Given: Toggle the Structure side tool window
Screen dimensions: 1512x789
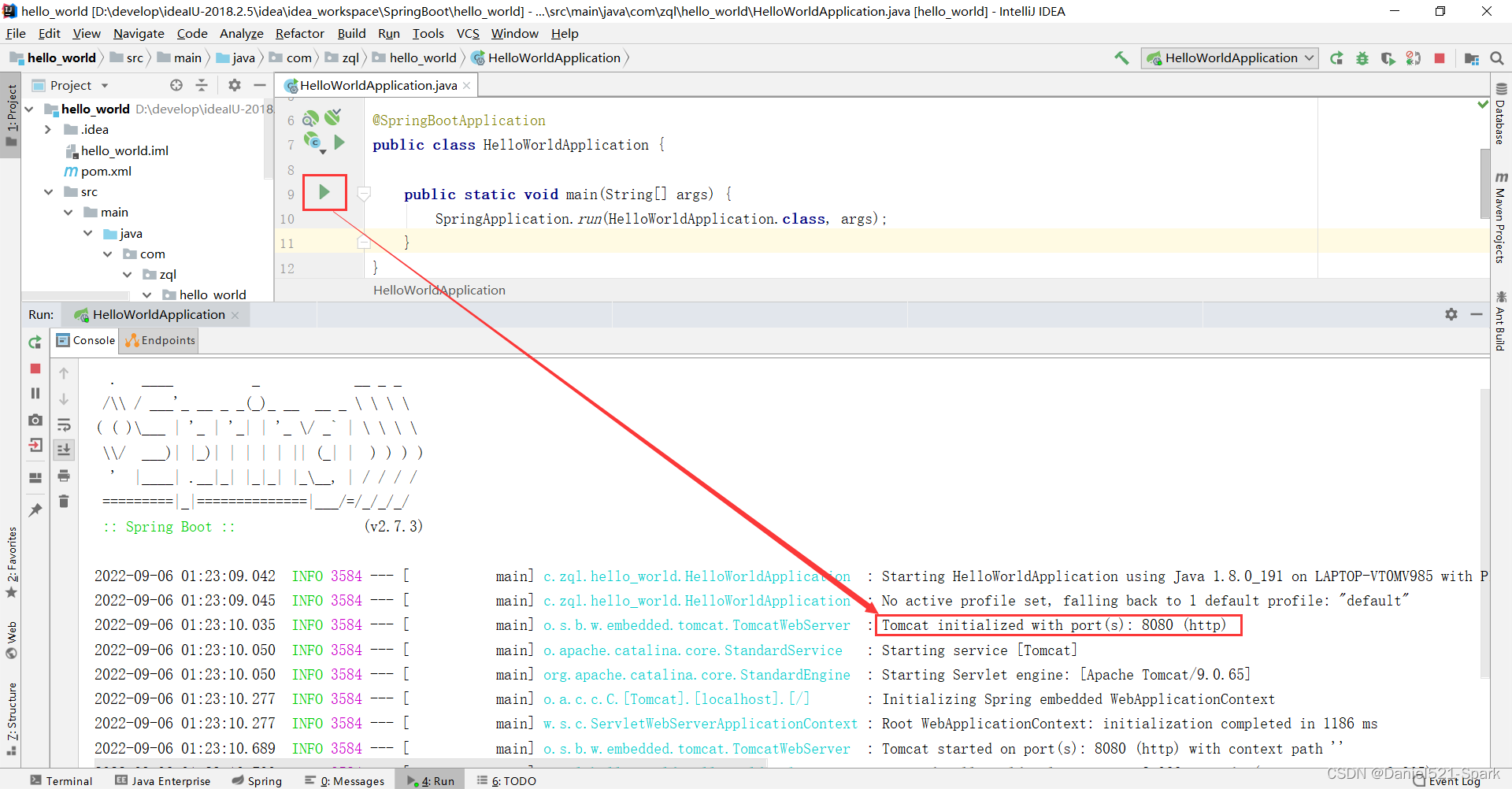Looking at the screenshot, I should [12, 719].
